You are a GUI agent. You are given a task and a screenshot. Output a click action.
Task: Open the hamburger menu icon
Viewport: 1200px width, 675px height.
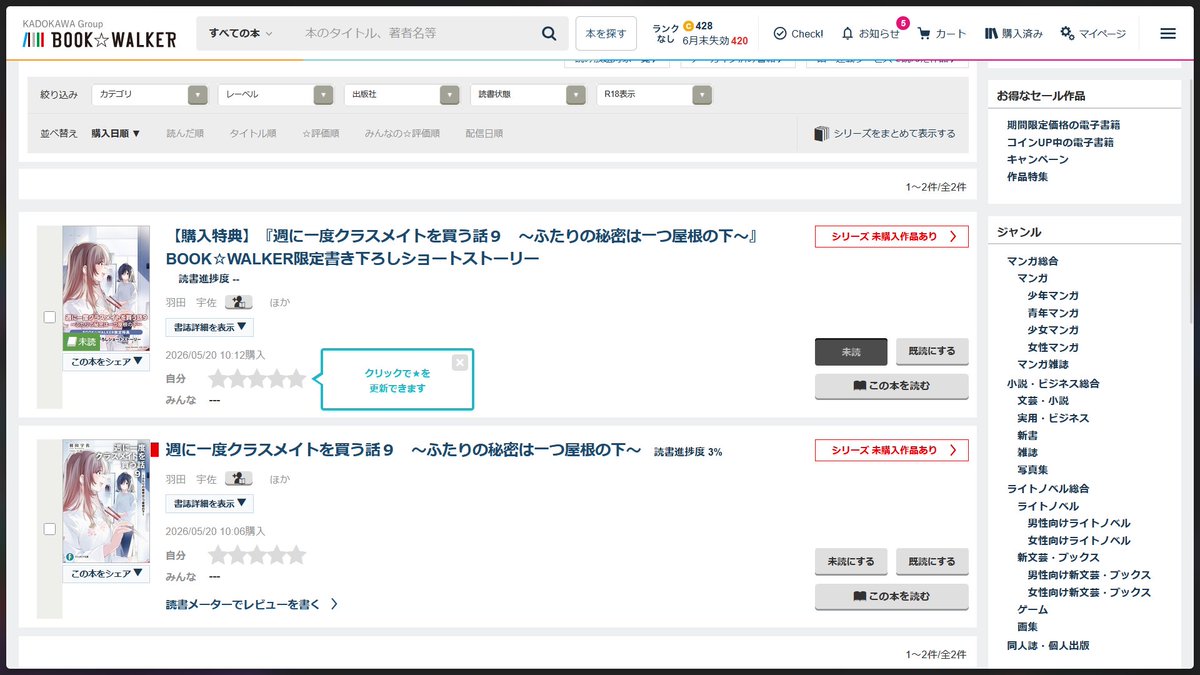(x=1167, y=33)
